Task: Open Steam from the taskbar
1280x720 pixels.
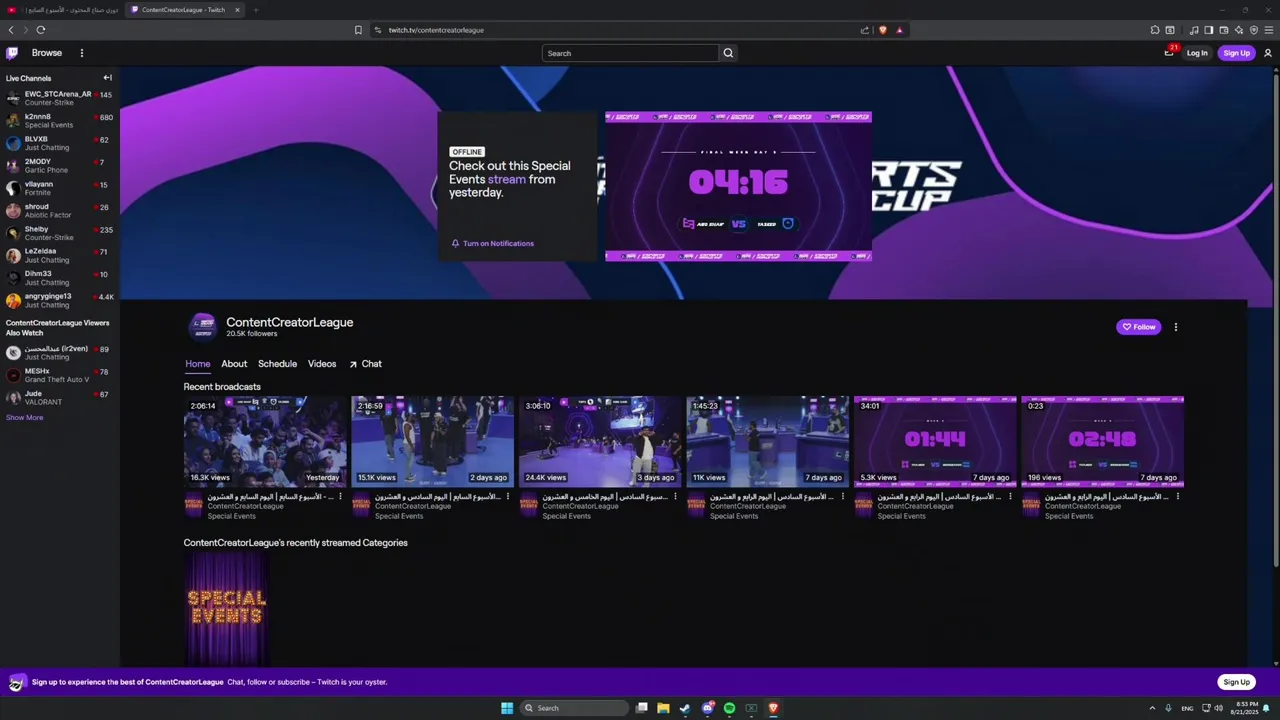Action: 685,708
